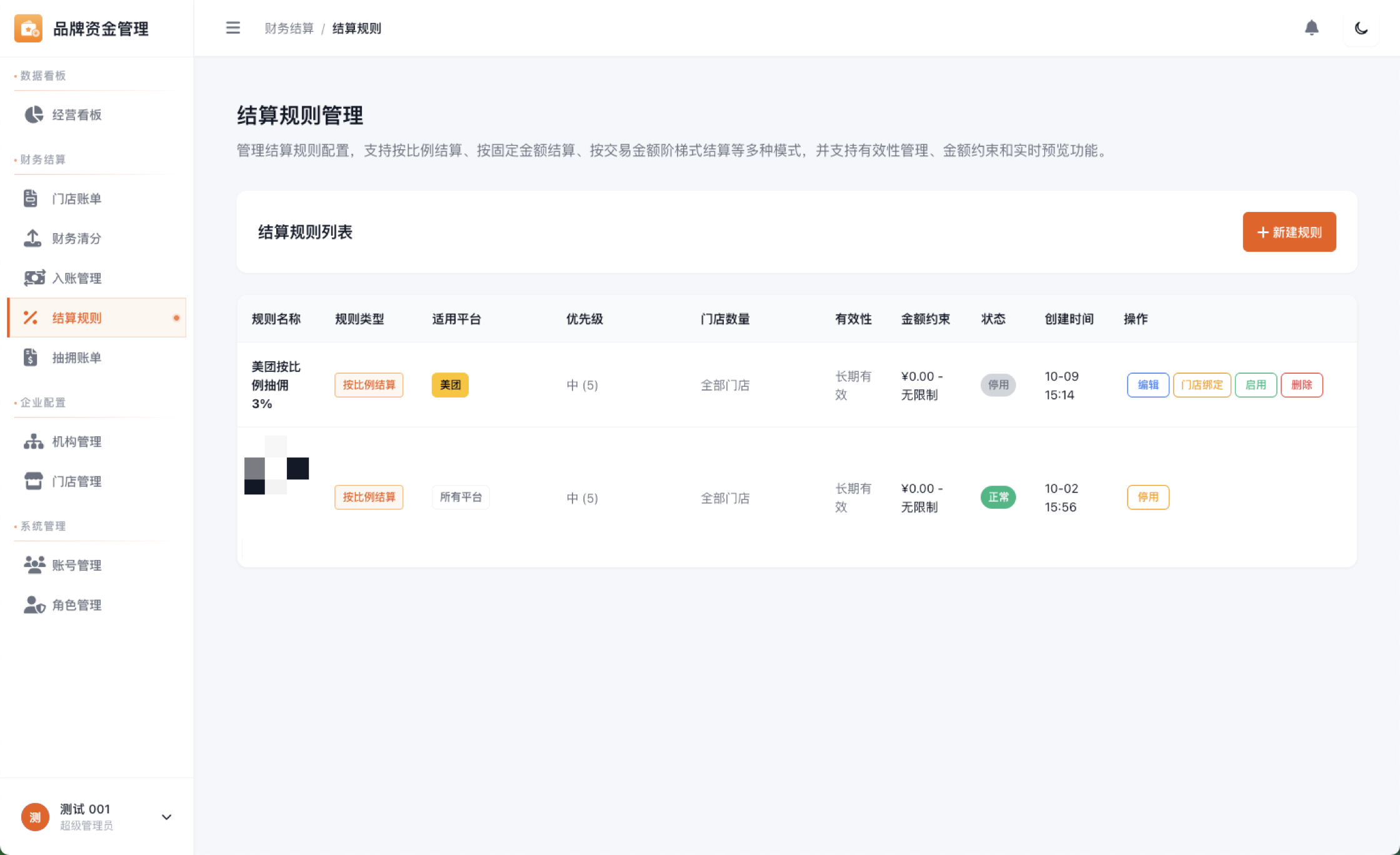1400x855 pixels.
Task: Open 角色管理 sidebar item
Action: pos(76,605)
